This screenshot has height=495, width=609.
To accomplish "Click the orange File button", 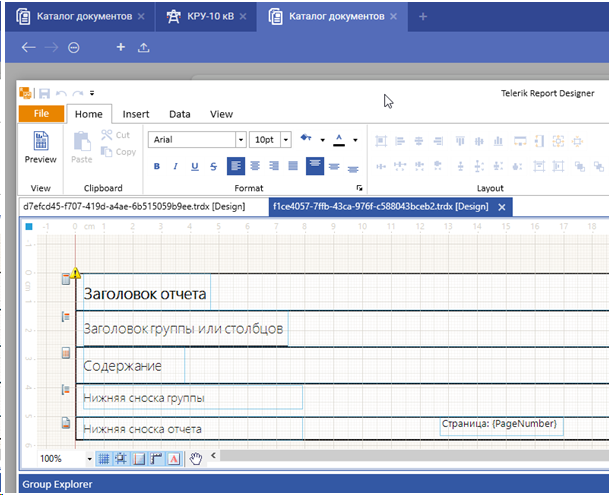I will click(x=41, y=114).
